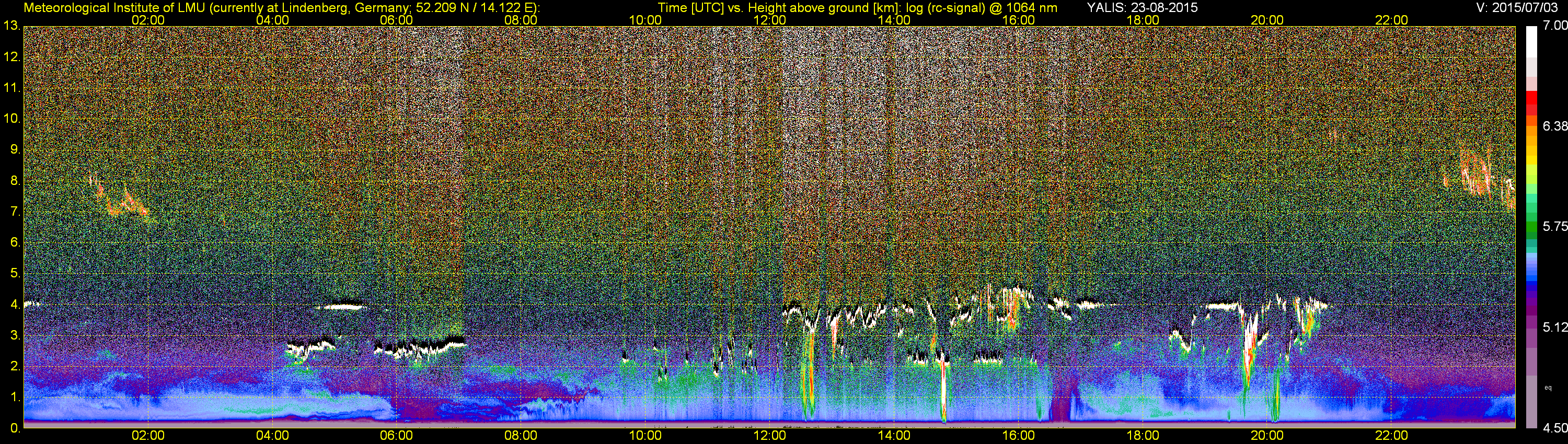Click the 04:00 label on the upper time axis
This screenshot has width=1568, height=444.
point(272,20)
